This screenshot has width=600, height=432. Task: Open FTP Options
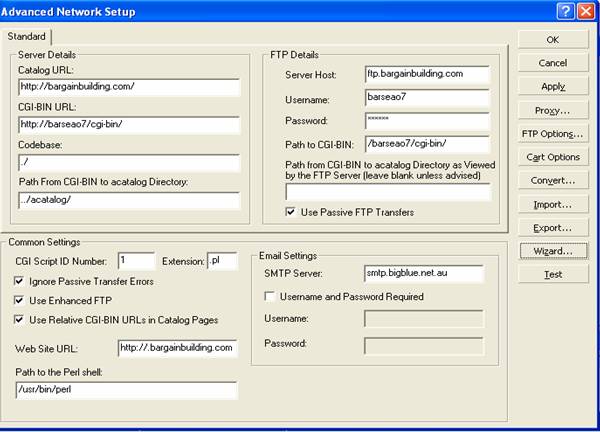tap(553, 133)
